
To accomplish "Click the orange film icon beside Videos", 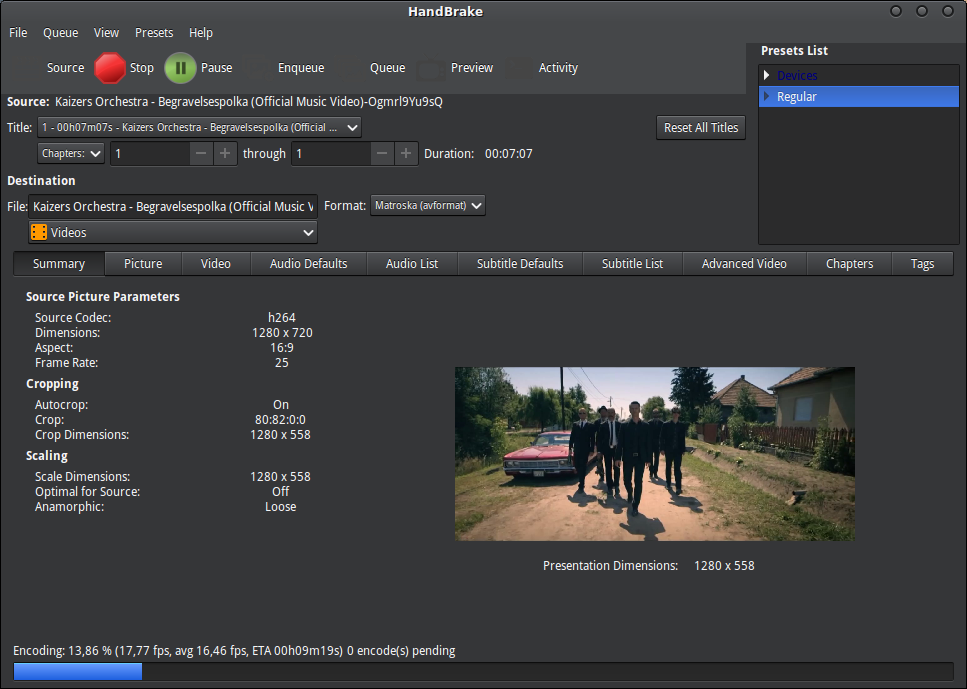I will tap(39, 233).
